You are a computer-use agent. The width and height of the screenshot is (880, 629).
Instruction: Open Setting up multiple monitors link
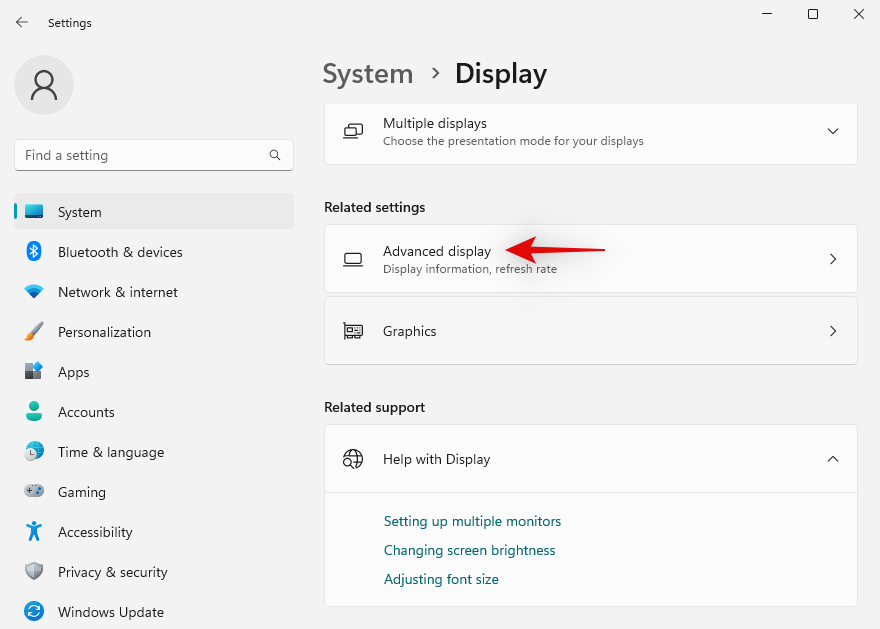tap(472, 521)
